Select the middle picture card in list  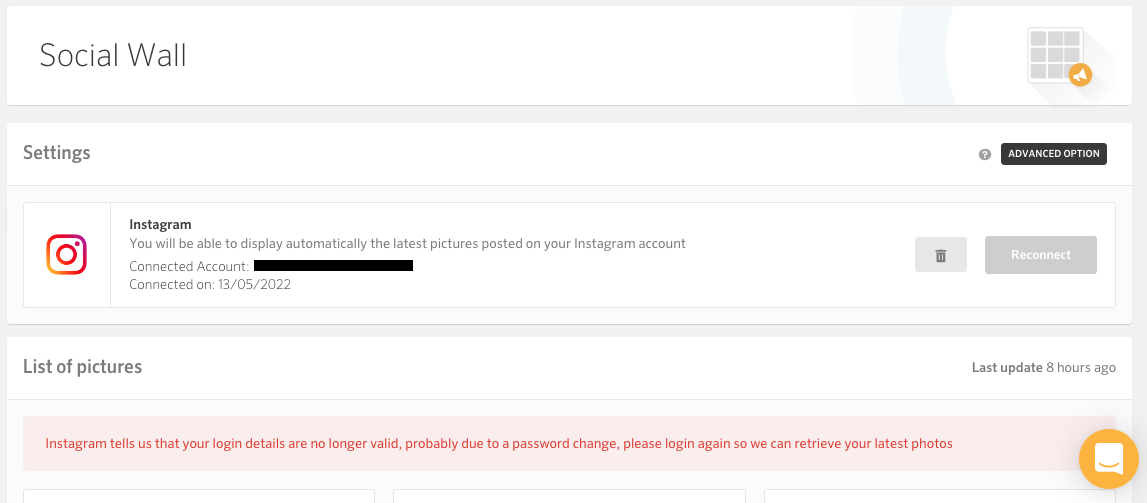coord(569,496)
